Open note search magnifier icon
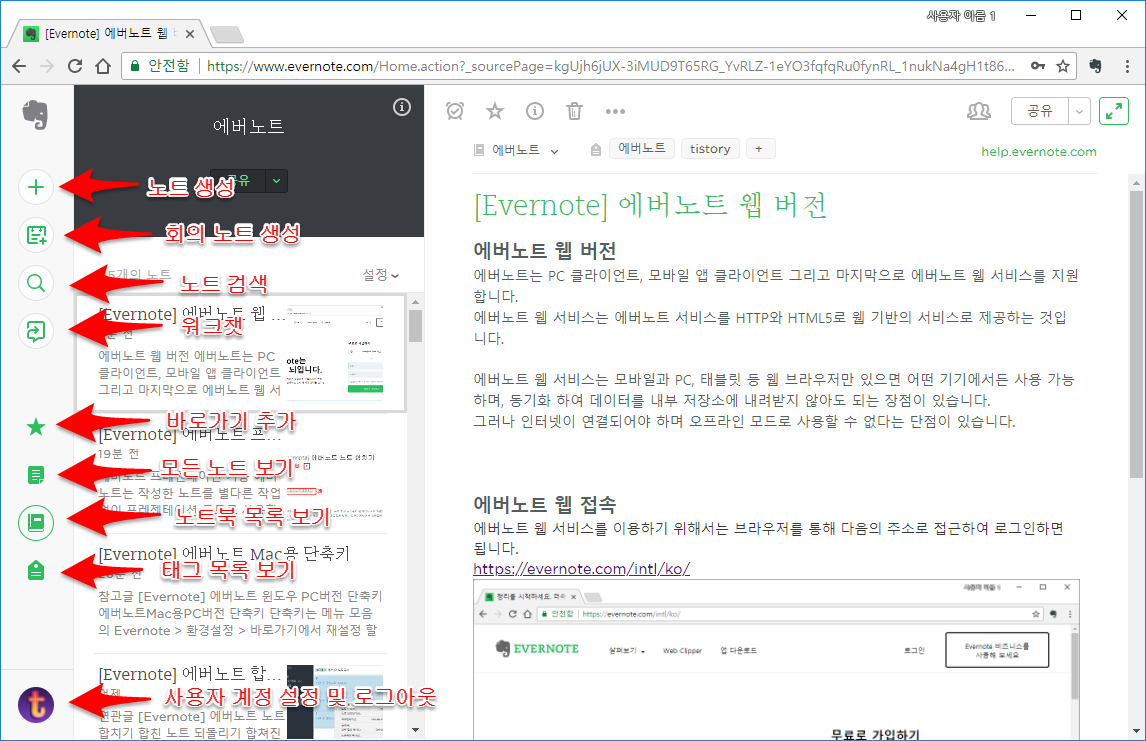 click(36, 283)
